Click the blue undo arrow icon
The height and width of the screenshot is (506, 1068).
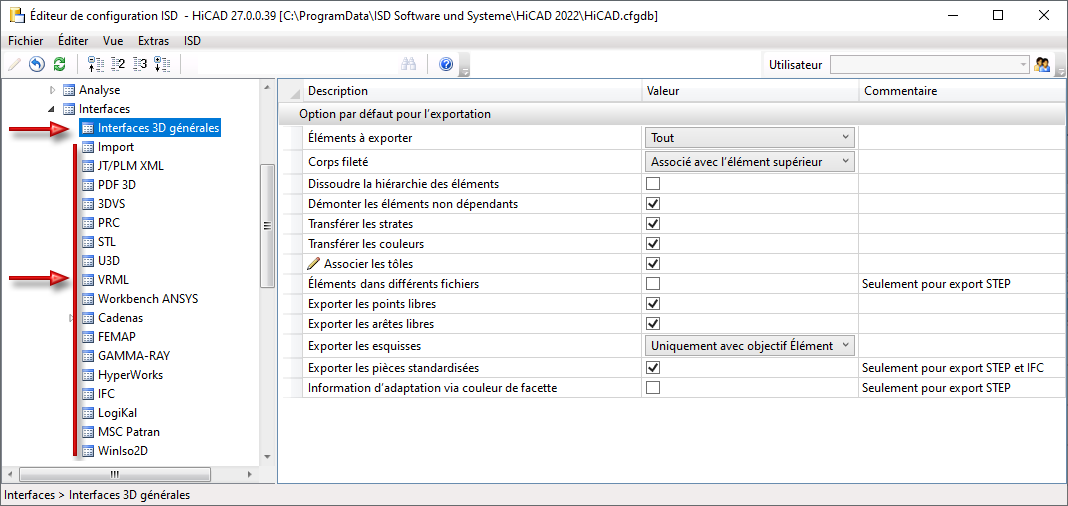(37, 64)
